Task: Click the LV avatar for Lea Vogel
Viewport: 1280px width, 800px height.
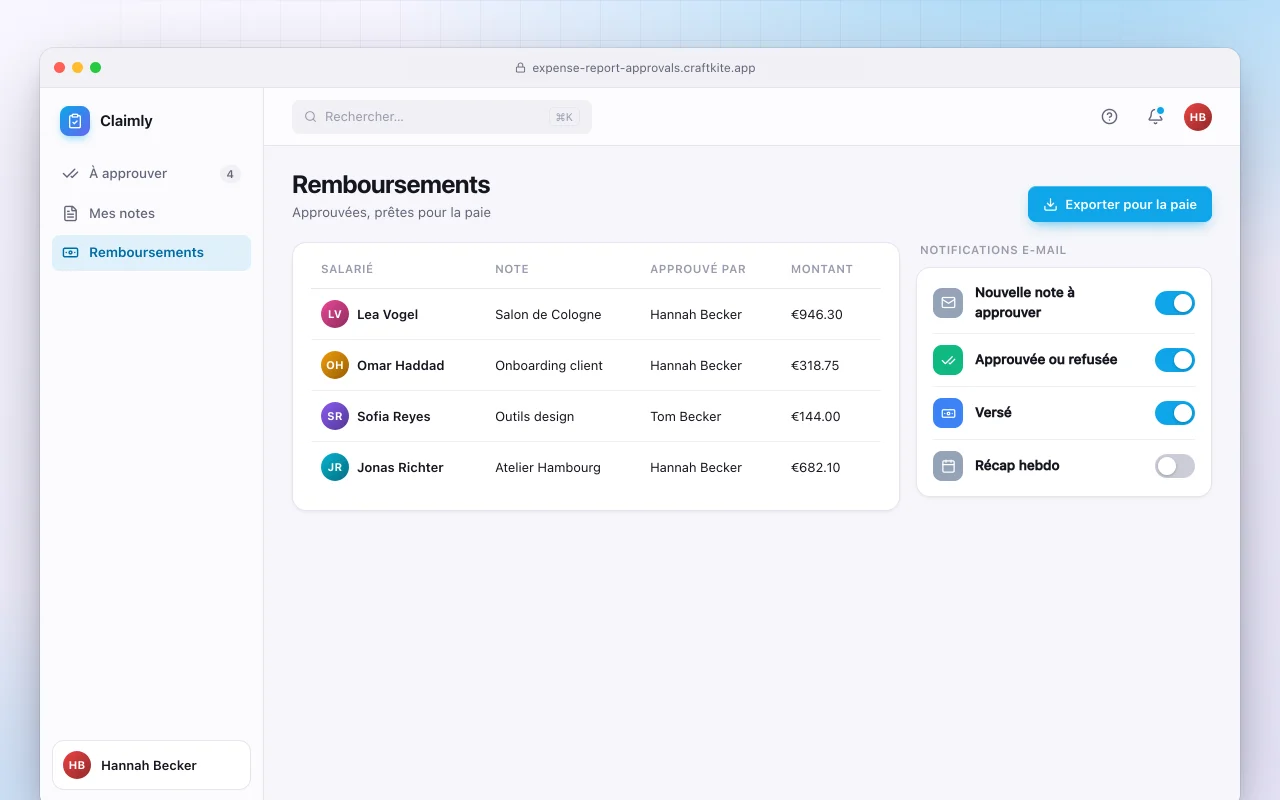Action: click(335, 314)
